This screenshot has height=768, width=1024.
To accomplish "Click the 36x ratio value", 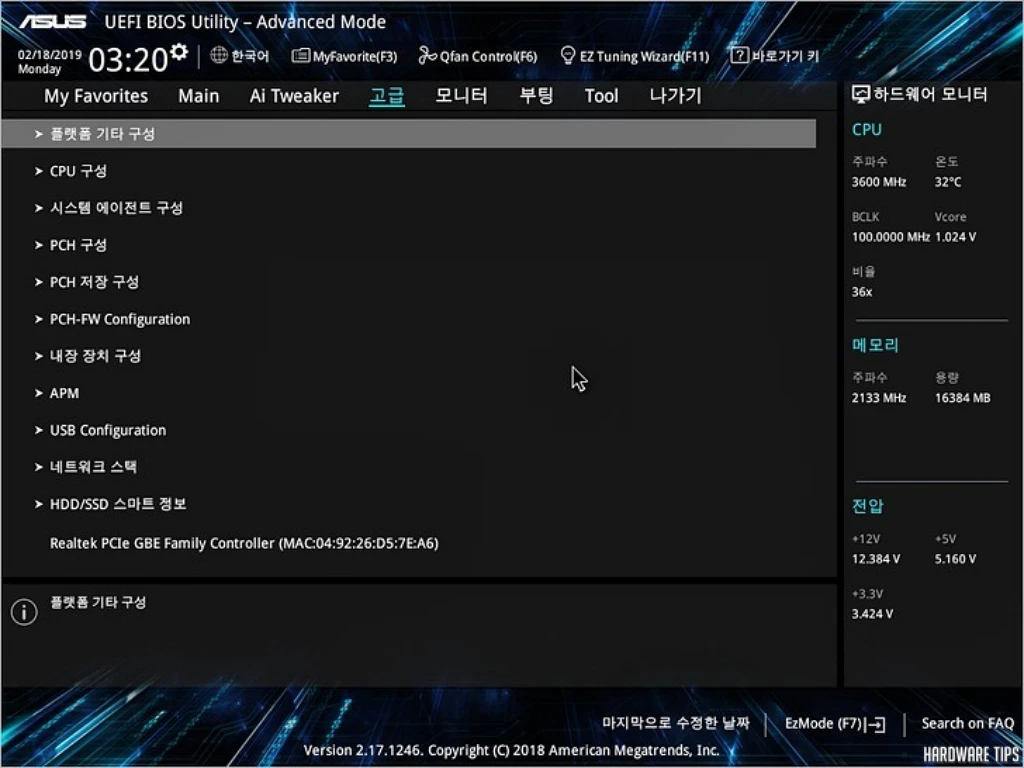I will click(x=861, y=292).
